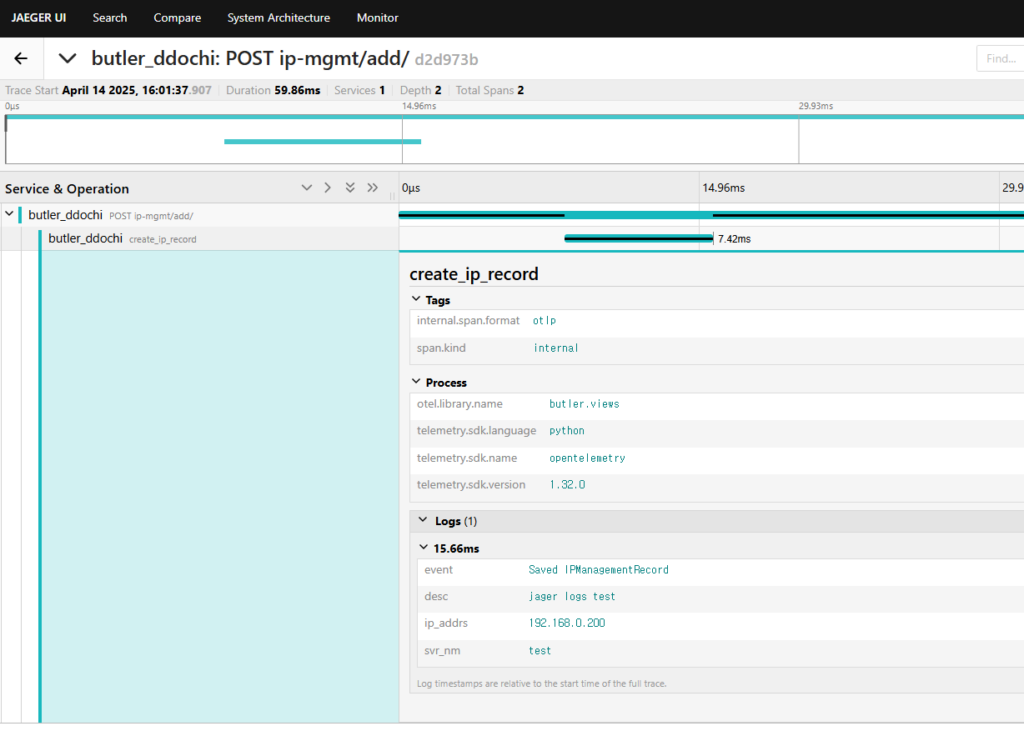Collapse all spans with the double right chevron

pyautogui.click(x=372, y=188)
